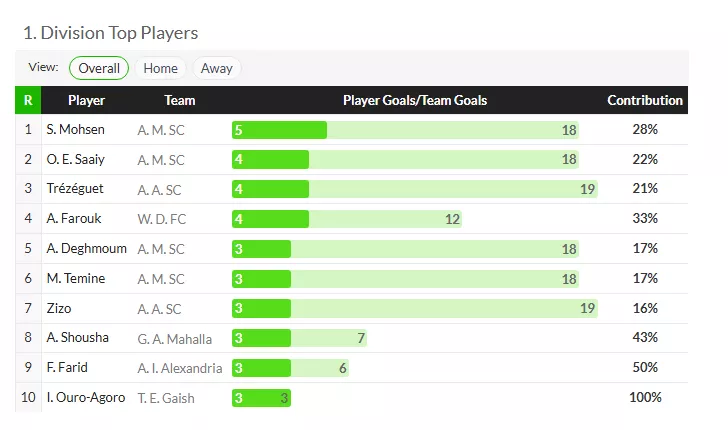Click the Player Goals/Team Goals header
Image resolution: width=728 pixels, height=430 pixels.
pyautogui.click(x=415, y=100)
